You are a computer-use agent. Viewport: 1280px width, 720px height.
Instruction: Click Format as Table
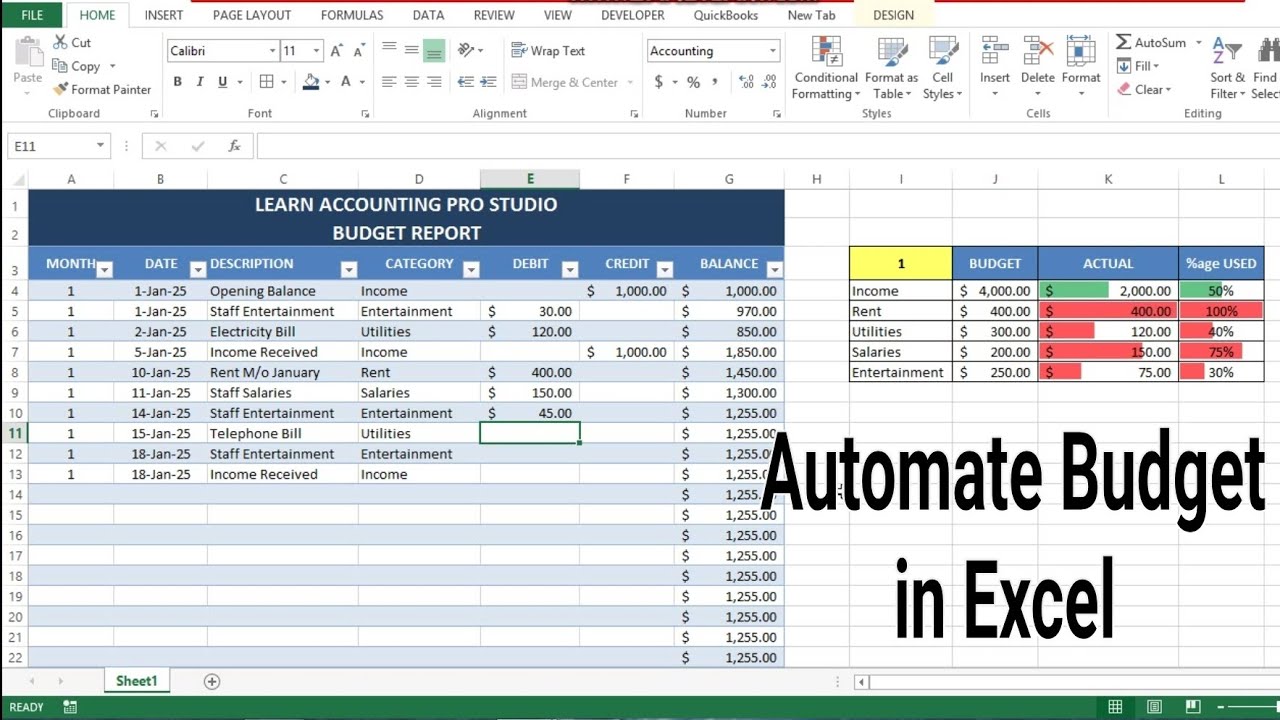(x=891, y=68)
